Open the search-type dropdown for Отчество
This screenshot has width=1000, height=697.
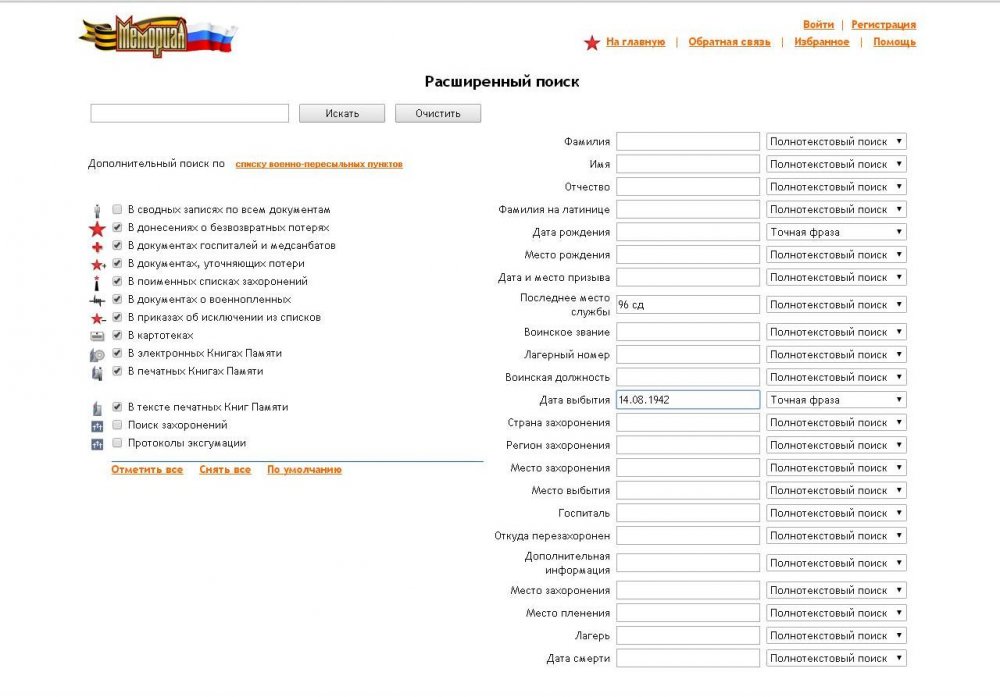click(836, 187)
